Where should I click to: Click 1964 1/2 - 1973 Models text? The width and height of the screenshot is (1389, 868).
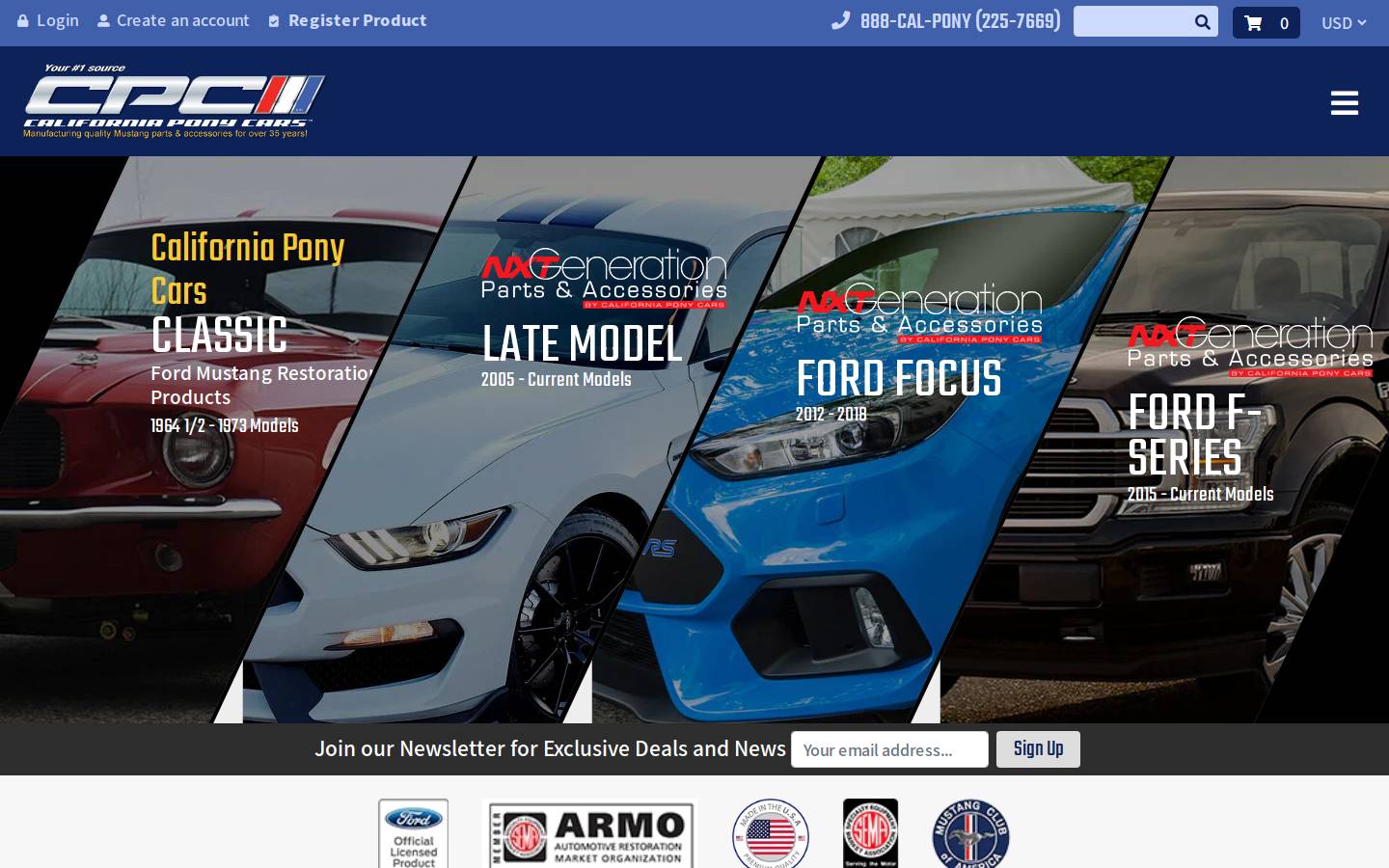(225, 425)
